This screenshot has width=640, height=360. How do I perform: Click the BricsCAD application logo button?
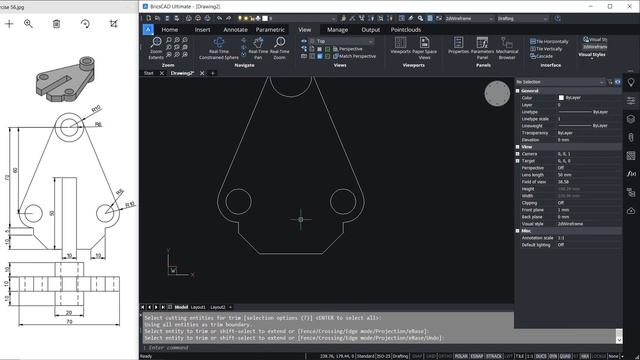pyautogui.click(x=148, y=29)
